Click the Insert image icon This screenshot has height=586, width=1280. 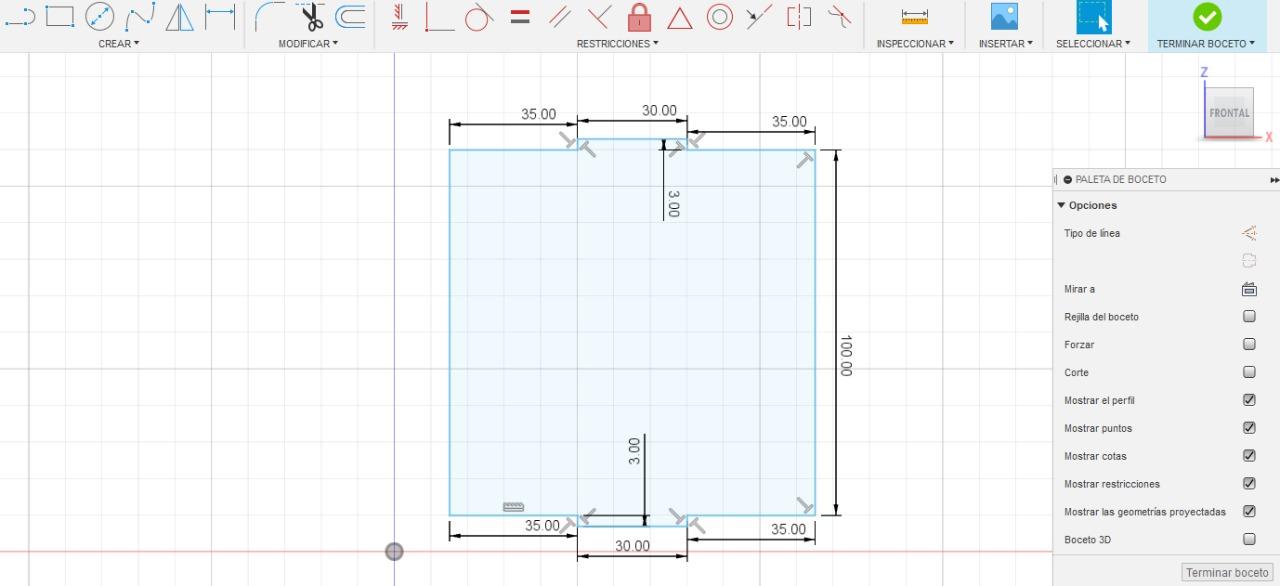click(1004, 16)
